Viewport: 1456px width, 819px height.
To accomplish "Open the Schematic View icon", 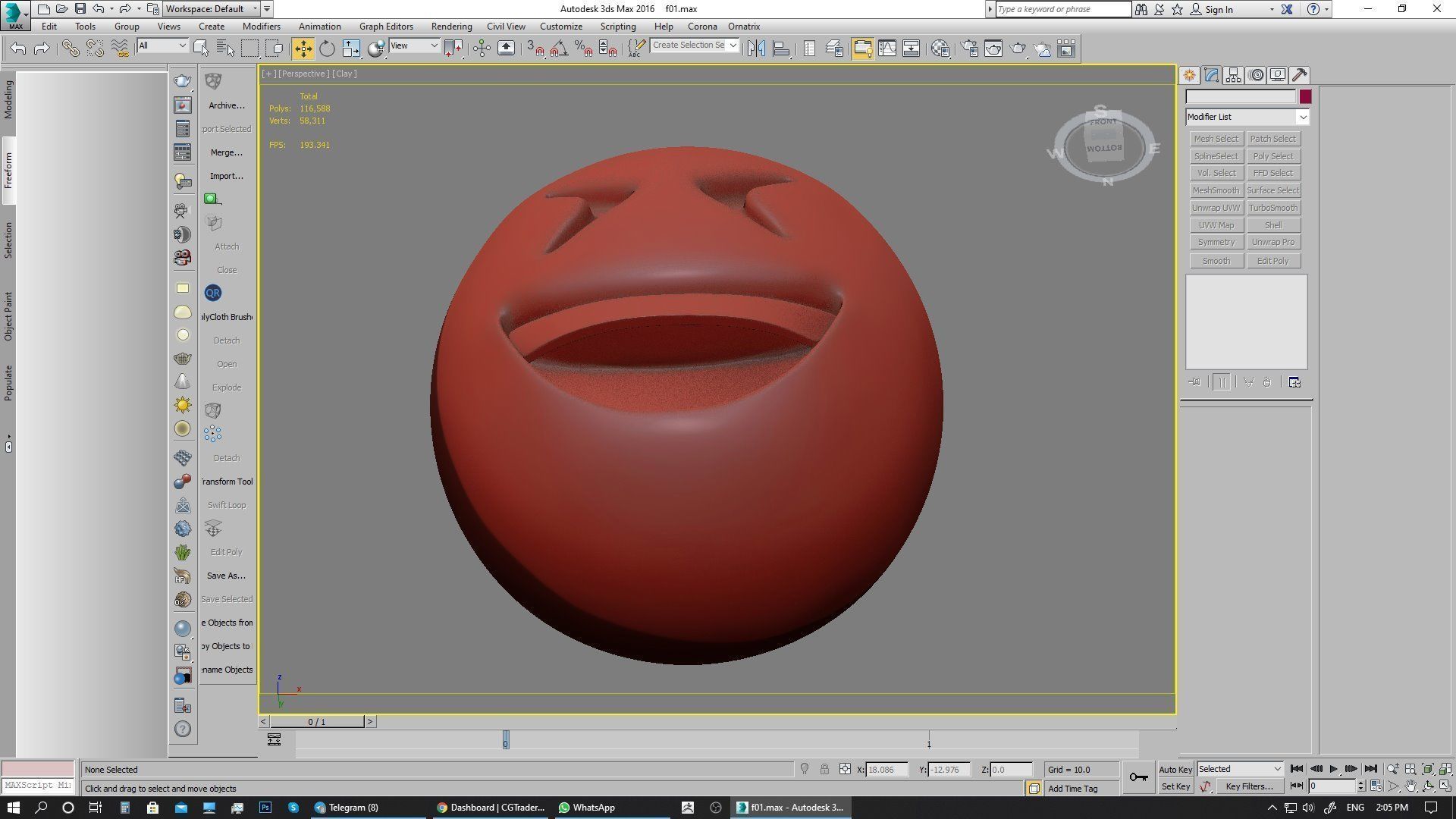I will 911,49.
